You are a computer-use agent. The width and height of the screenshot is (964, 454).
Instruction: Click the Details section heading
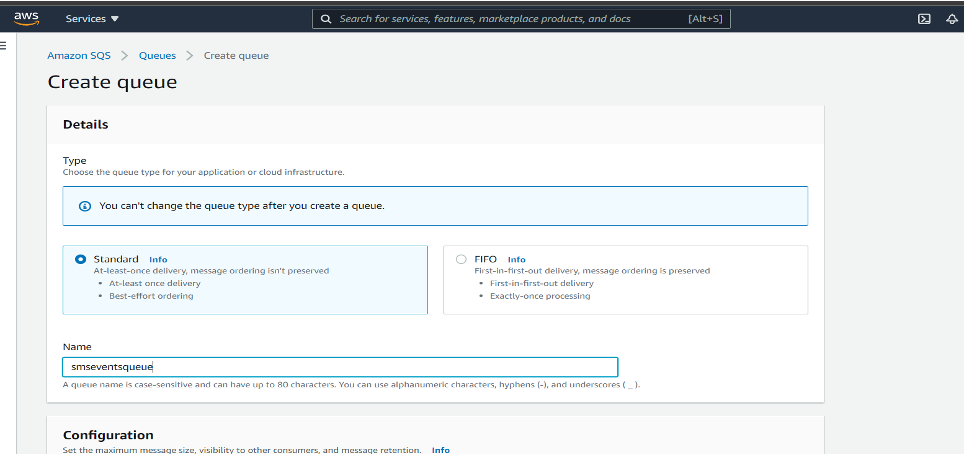[x=85, y=124]
